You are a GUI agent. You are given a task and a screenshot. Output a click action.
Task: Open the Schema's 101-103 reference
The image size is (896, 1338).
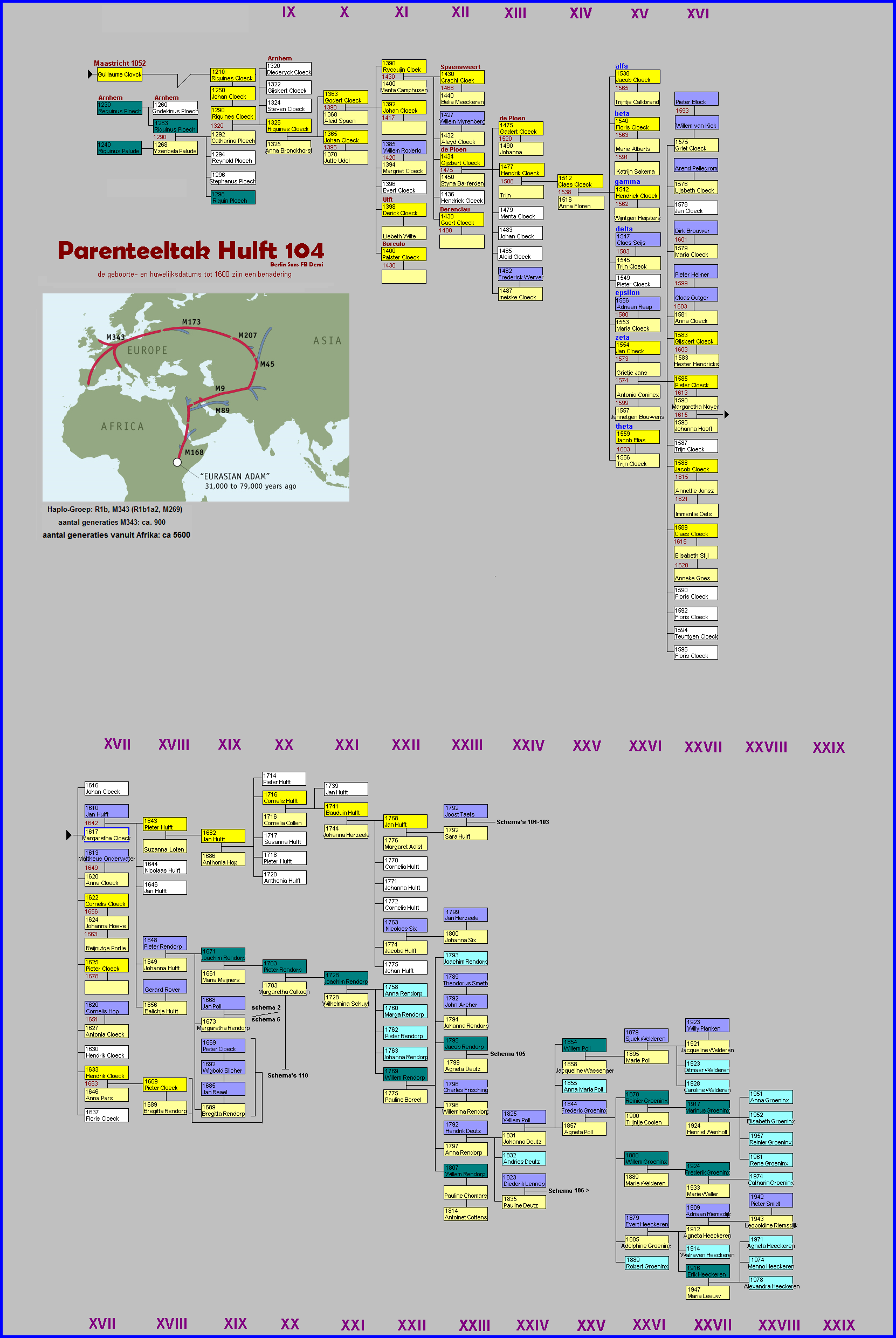(x=522, y=822)
